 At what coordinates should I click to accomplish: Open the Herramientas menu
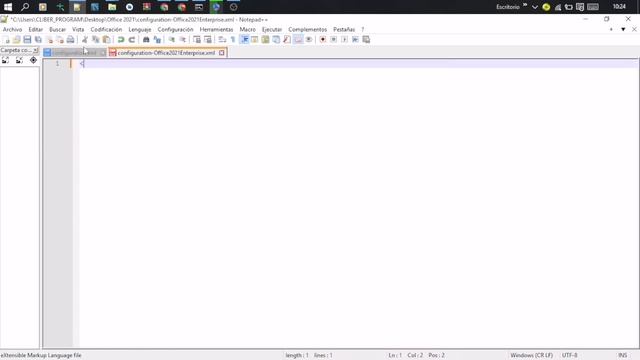(216, 29)
